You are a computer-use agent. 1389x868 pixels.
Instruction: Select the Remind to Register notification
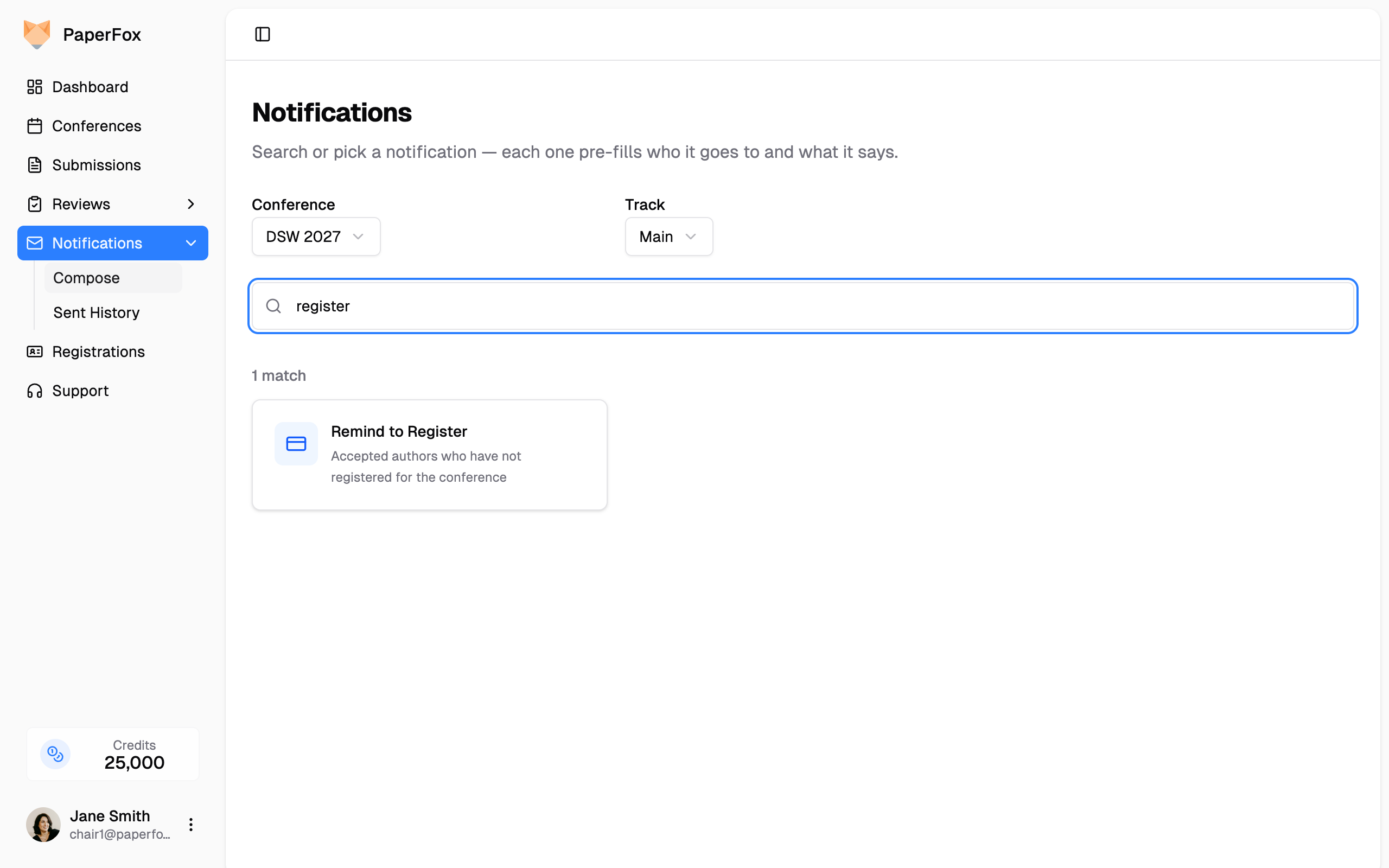coord(429,454)
